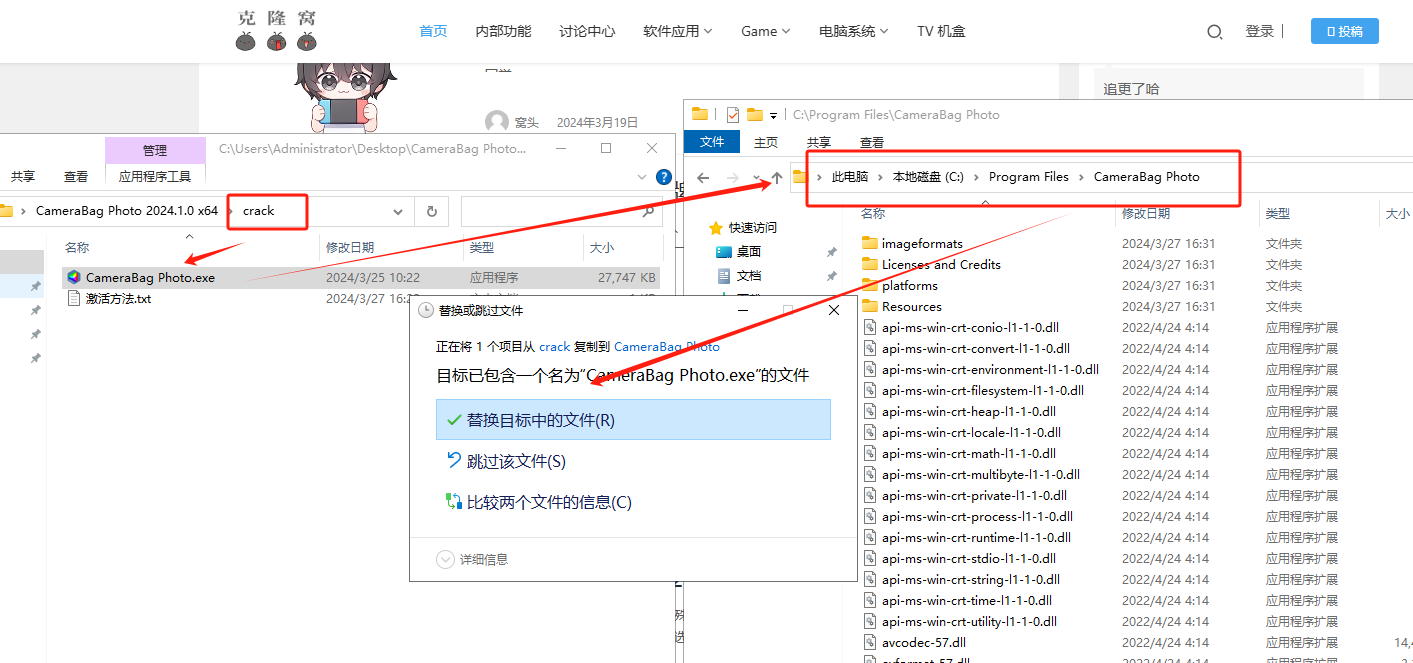Click the 快速访问 star item
This screenshot has height=663, width=1413.
pos(742,227)
